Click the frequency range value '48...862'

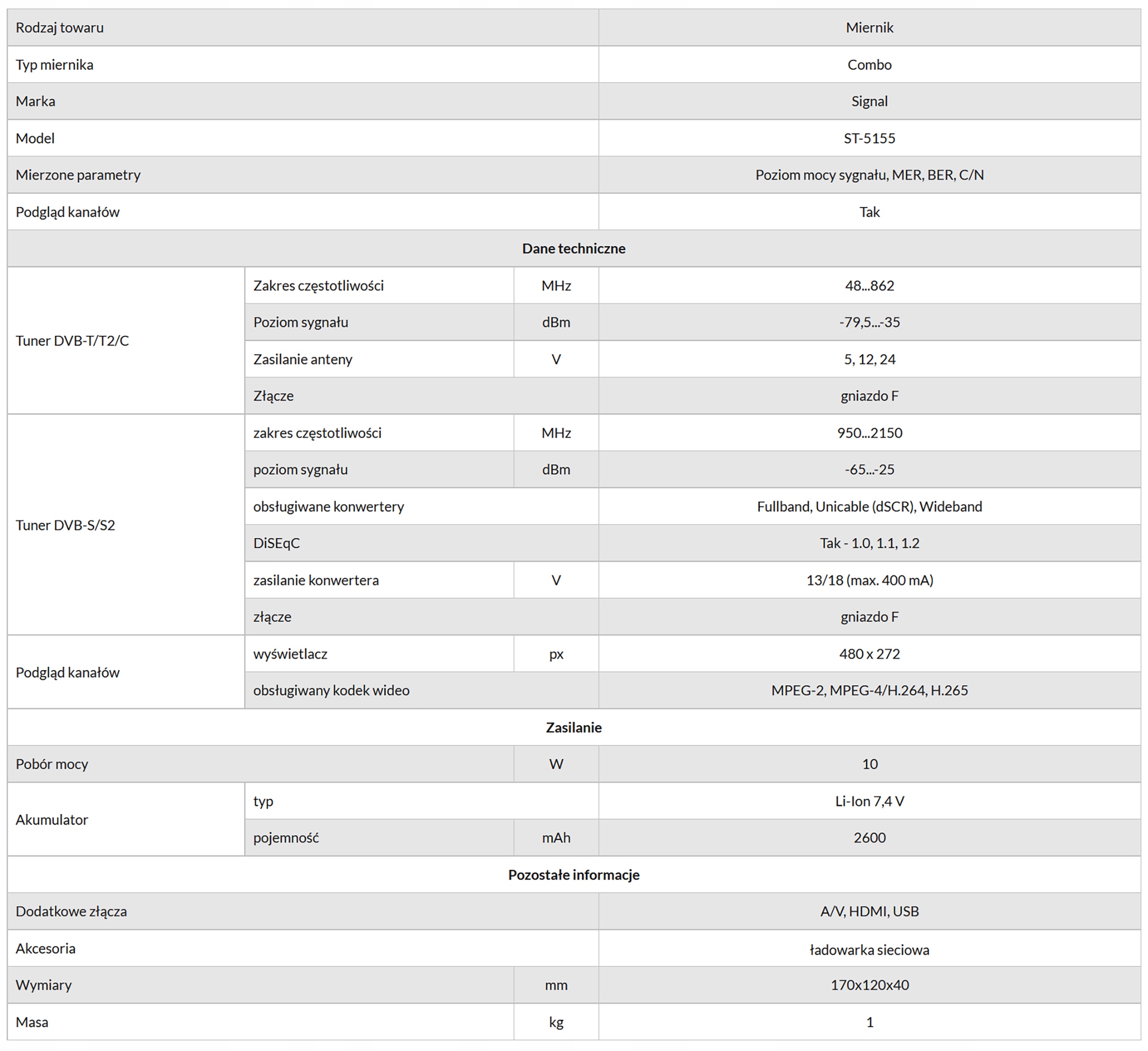(x=869, y=285)
